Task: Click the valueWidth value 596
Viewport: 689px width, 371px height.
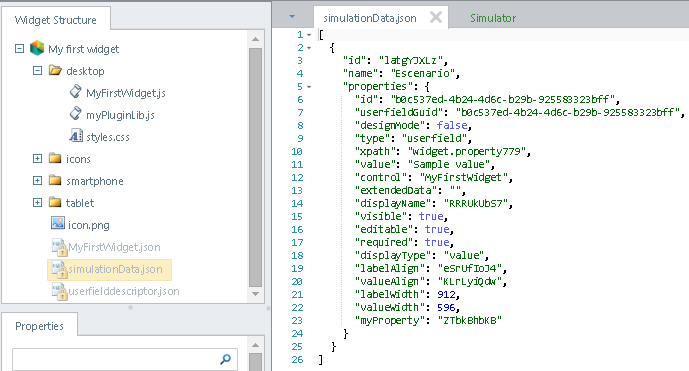Action: 446,307
